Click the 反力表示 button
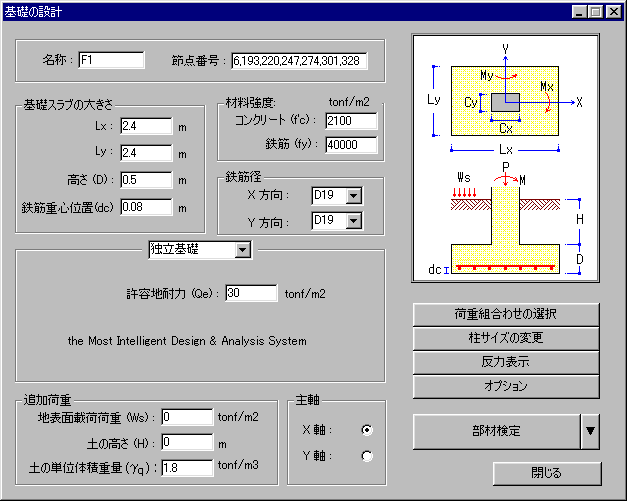Image resolution: width=627 pixels, height=501 pixels. click(506, 362)
